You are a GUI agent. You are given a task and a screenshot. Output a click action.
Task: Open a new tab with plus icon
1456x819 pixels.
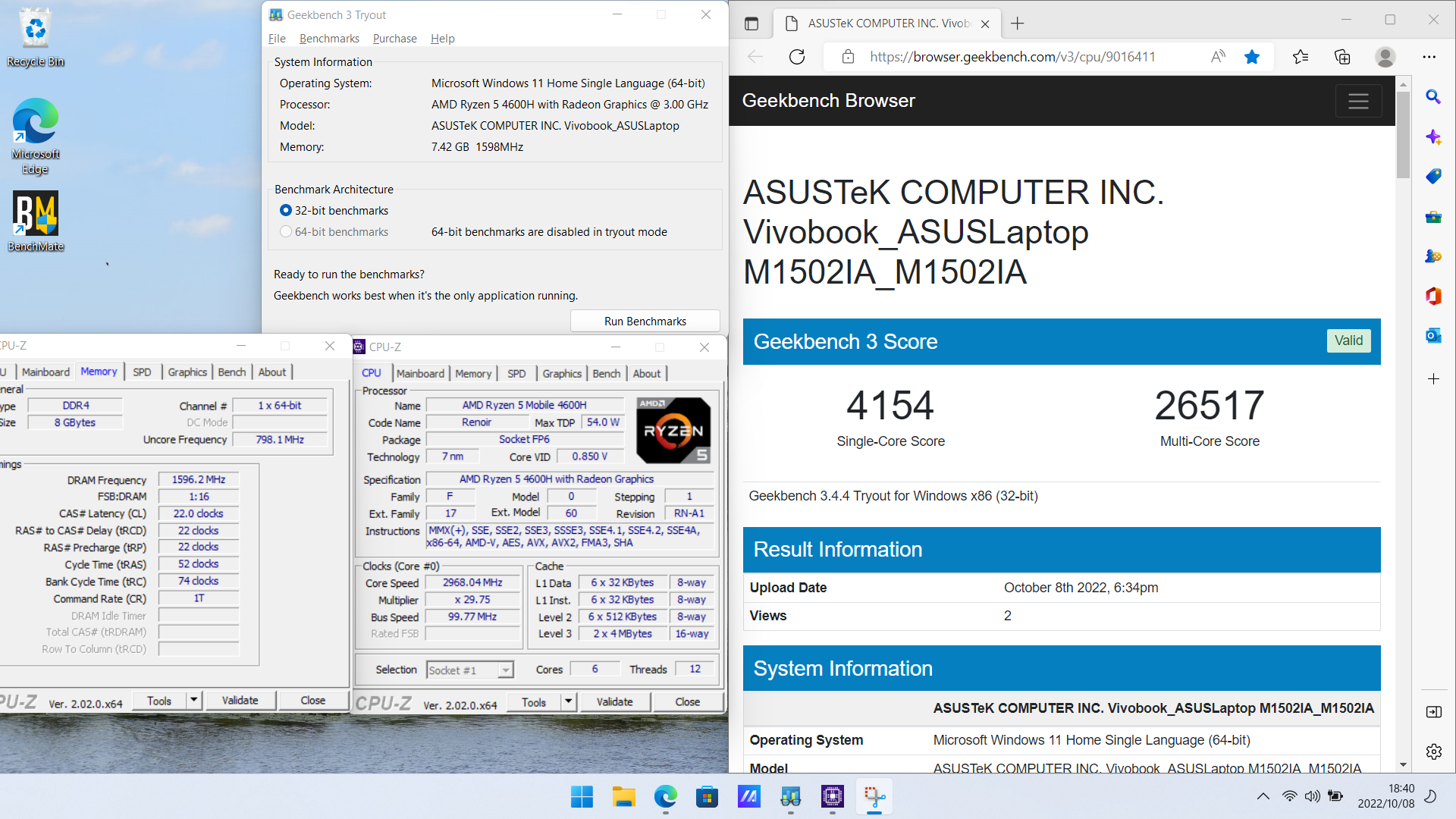[x=1018, y=24]
